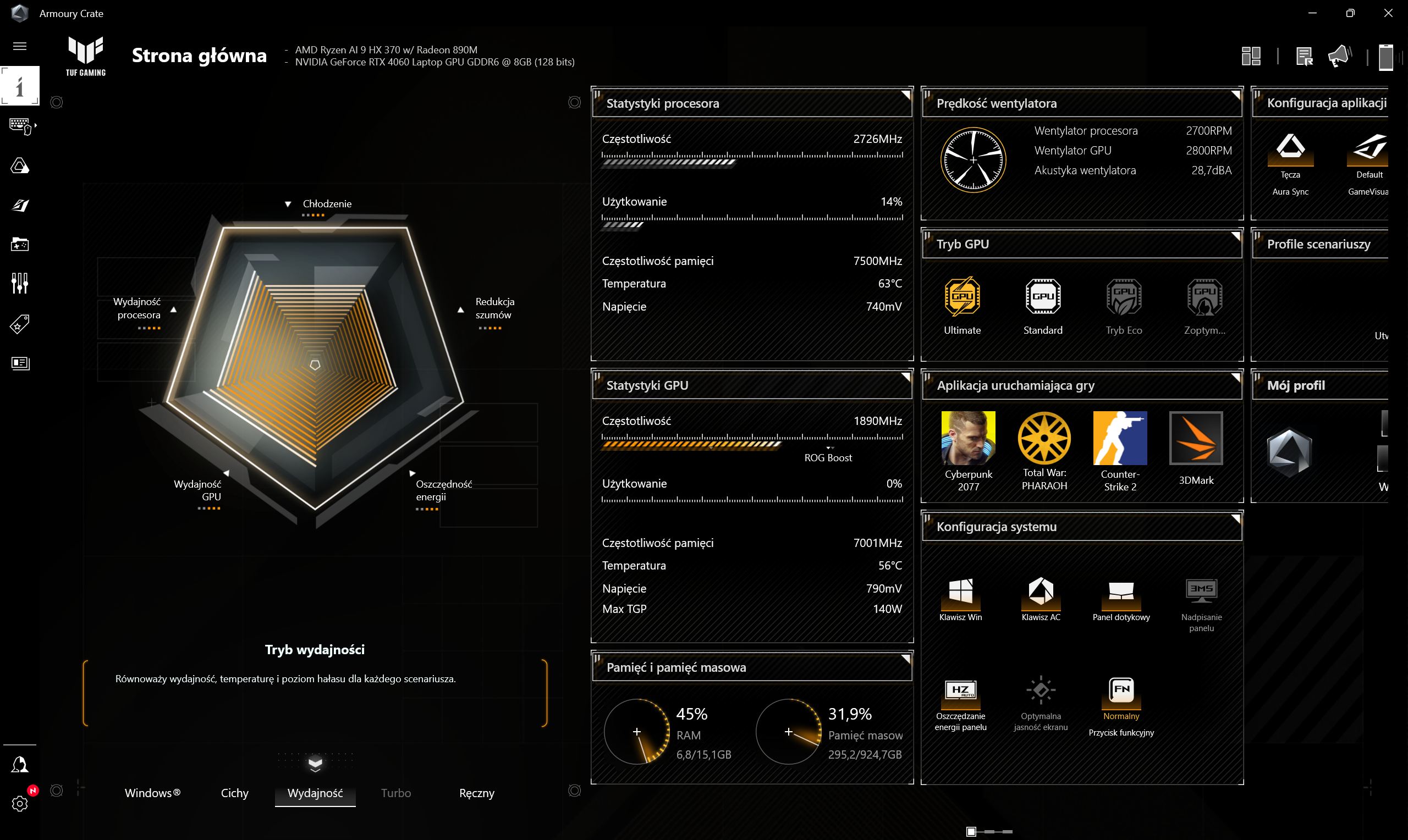
Task: Open Settings gear with notification badge
Action: [20, 803]
